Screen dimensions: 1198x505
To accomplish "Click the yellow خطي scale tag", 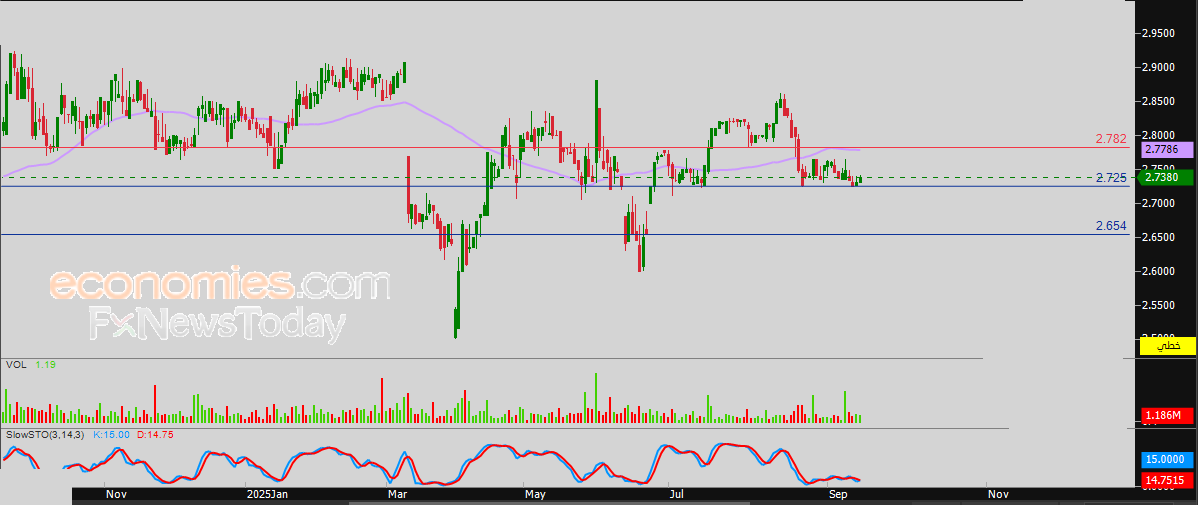I will [x=1166, y=346].
